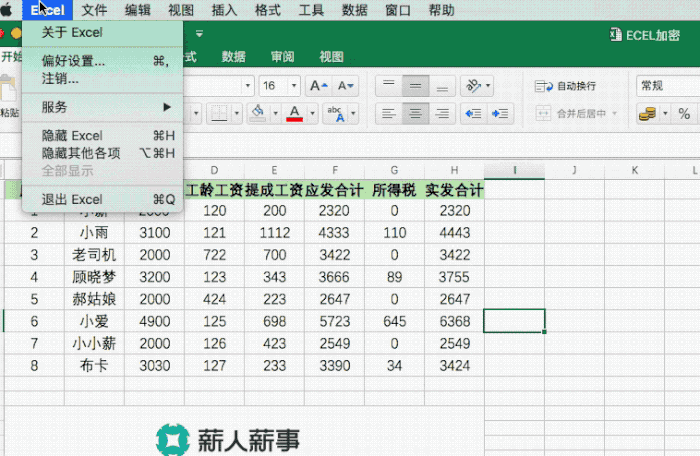
Task: Apply top vertical alignment
Action: pyautogui.click(x=389, y=86)
